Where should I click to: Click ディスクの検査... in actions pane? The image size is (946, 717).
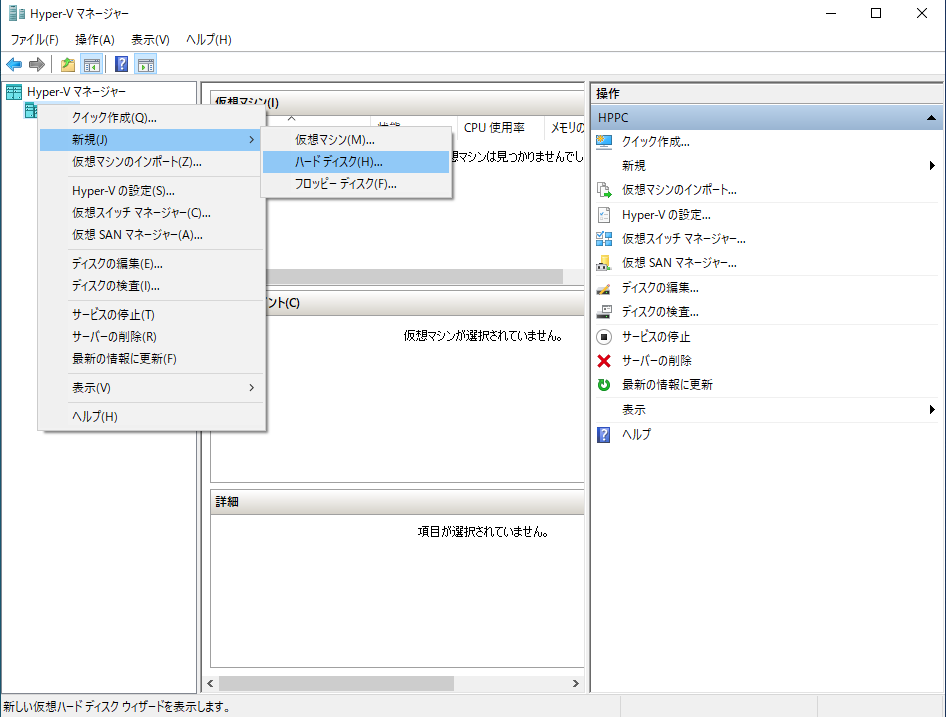(661, 312)
